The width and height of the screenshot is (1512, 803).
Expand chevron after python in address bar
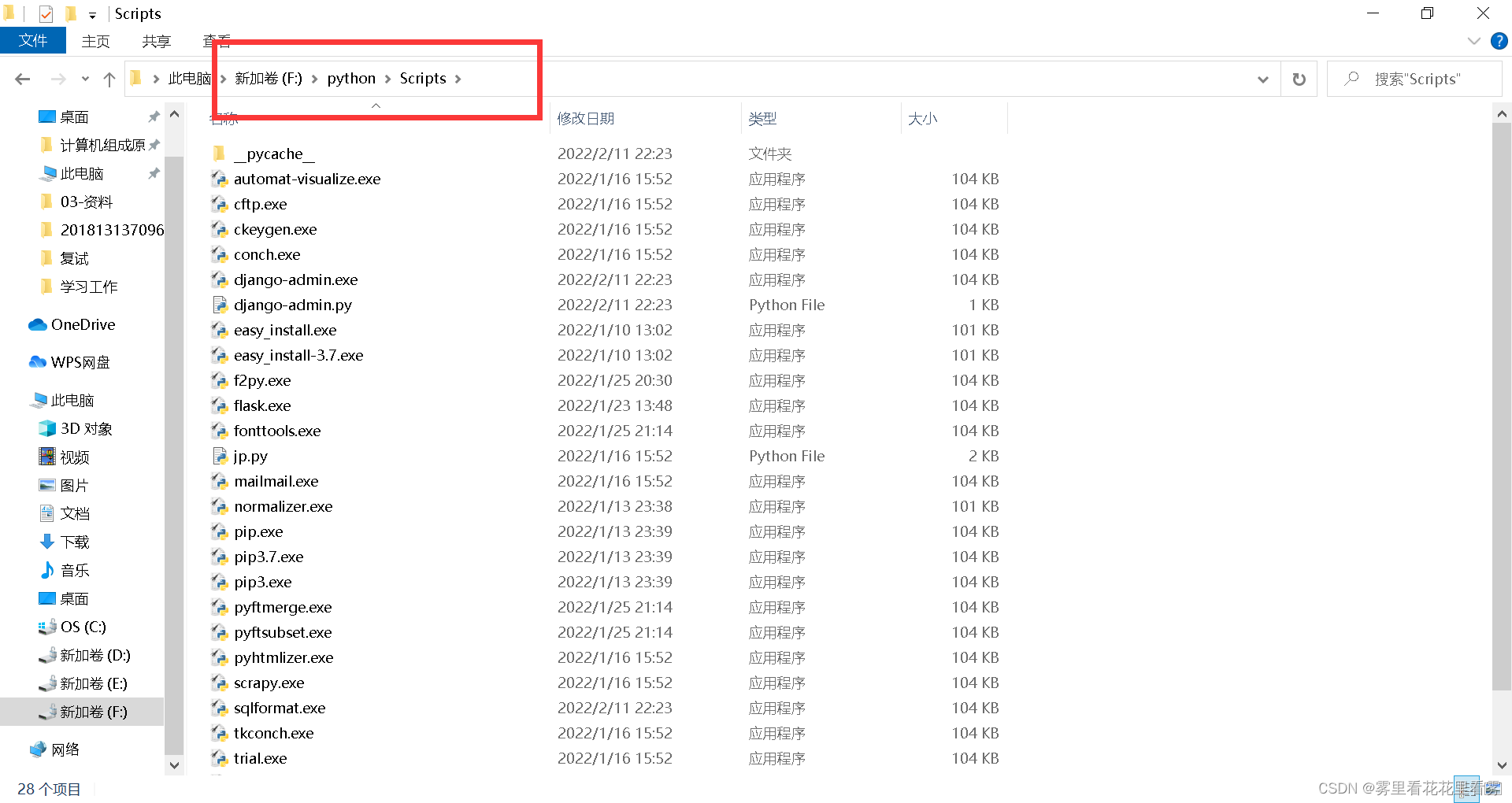[387, 79]
